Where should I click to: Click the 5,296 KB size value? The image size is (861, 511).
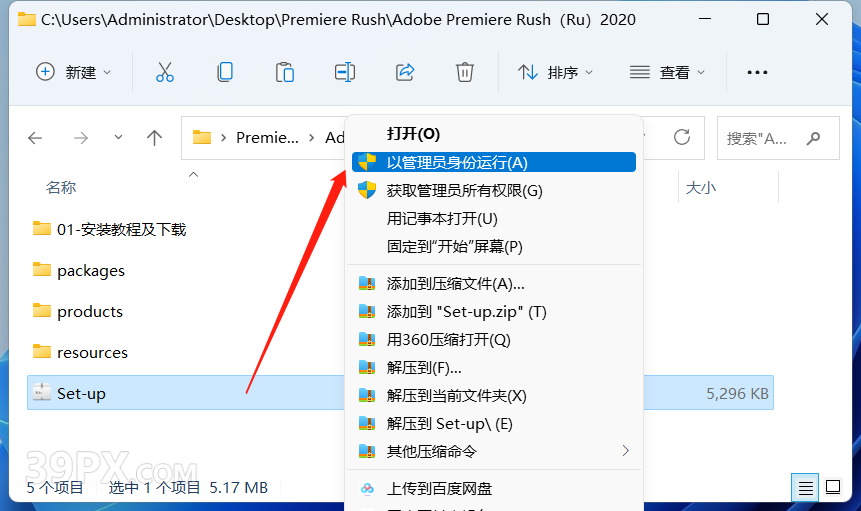coord(737,394)
